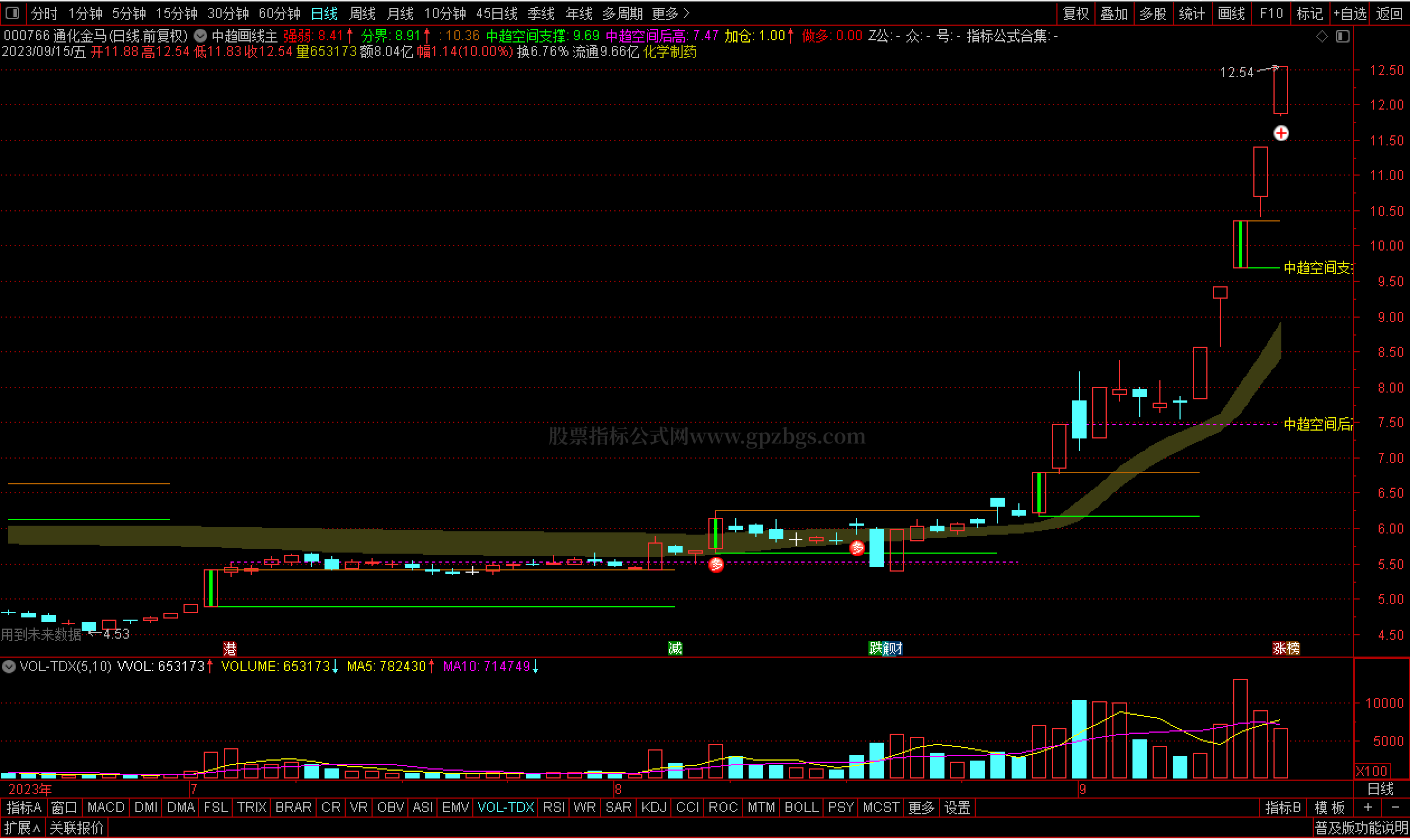The image size is (1410, 840).
Task: Click the X100 volume scale label
Action: 1371,771
